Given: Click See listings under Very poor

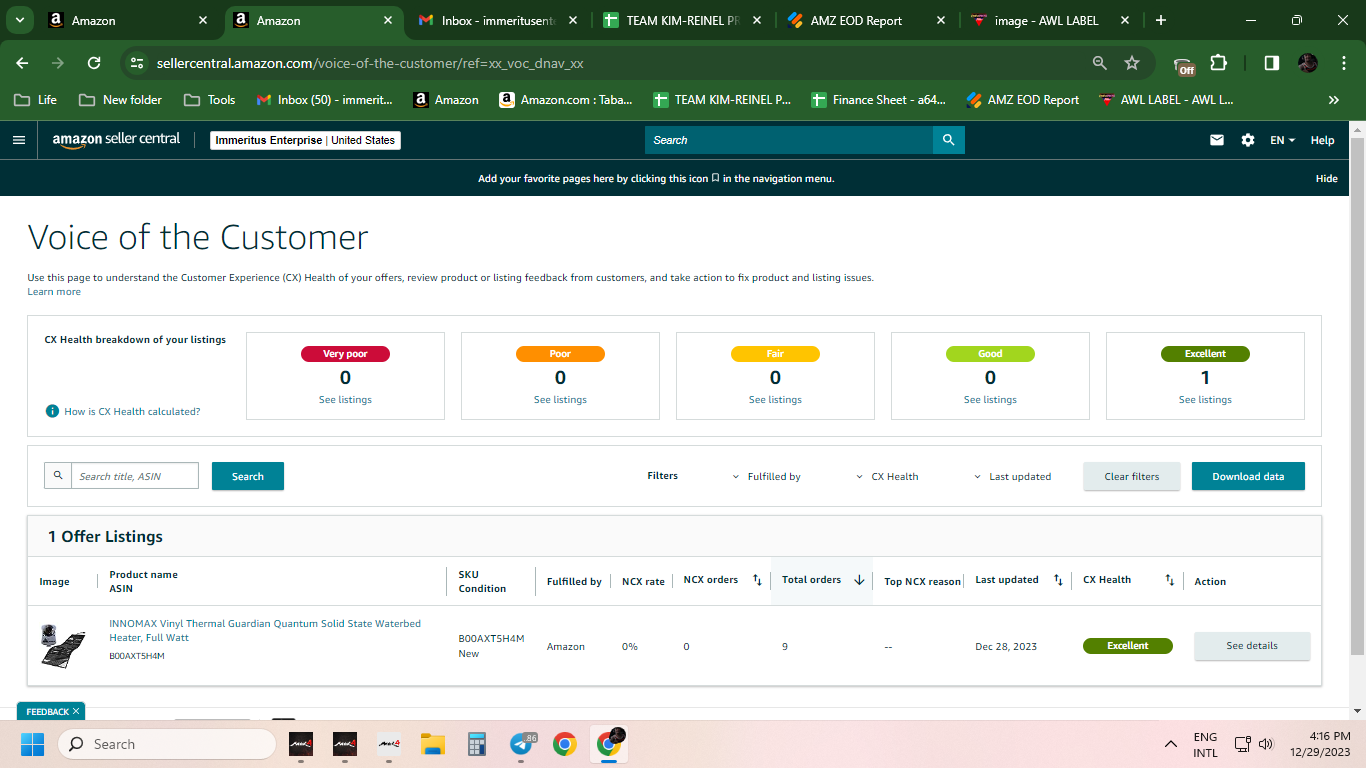Looking at the screenshot, I should 345,400.
